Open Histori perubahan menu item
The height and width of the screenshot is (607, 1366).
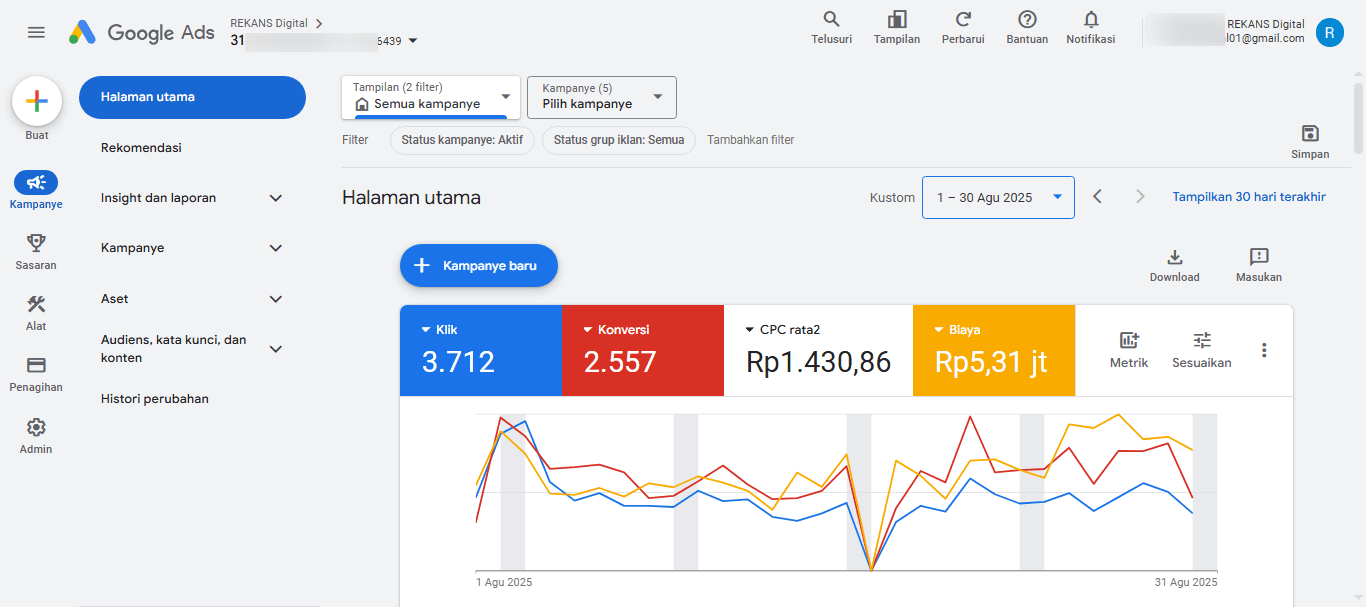[x=155, y=399]
